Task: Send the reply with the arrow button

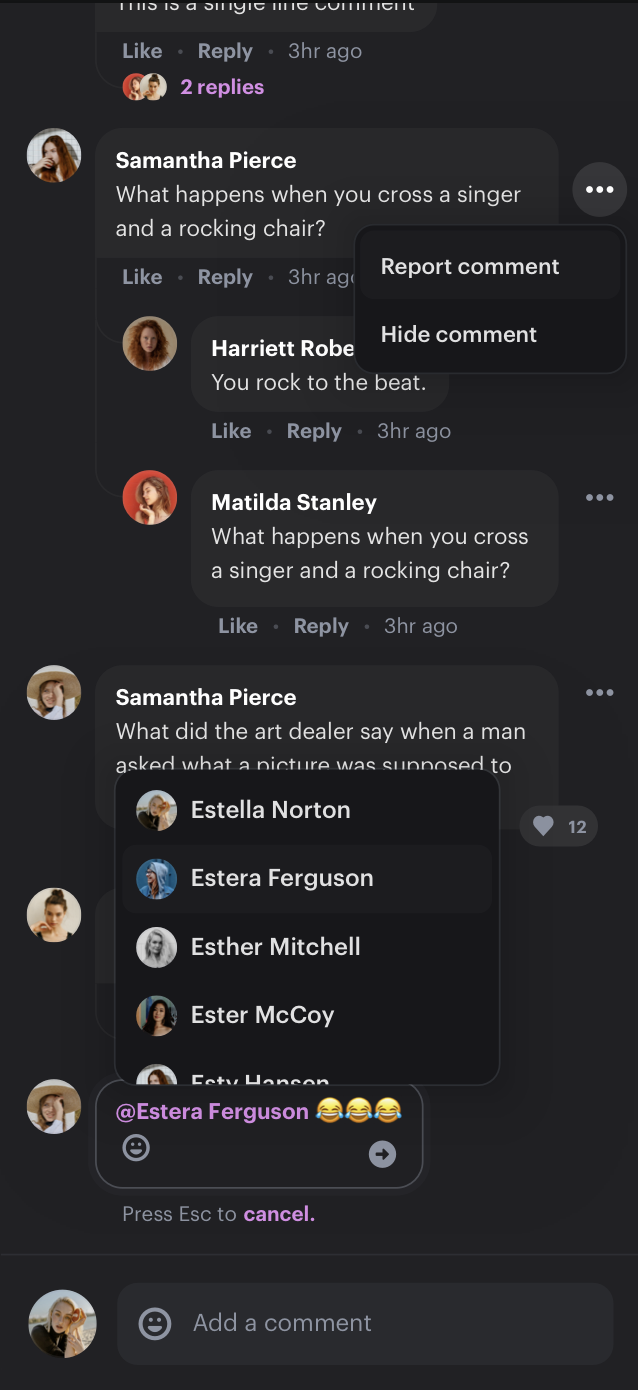Action: [382, 1154]
